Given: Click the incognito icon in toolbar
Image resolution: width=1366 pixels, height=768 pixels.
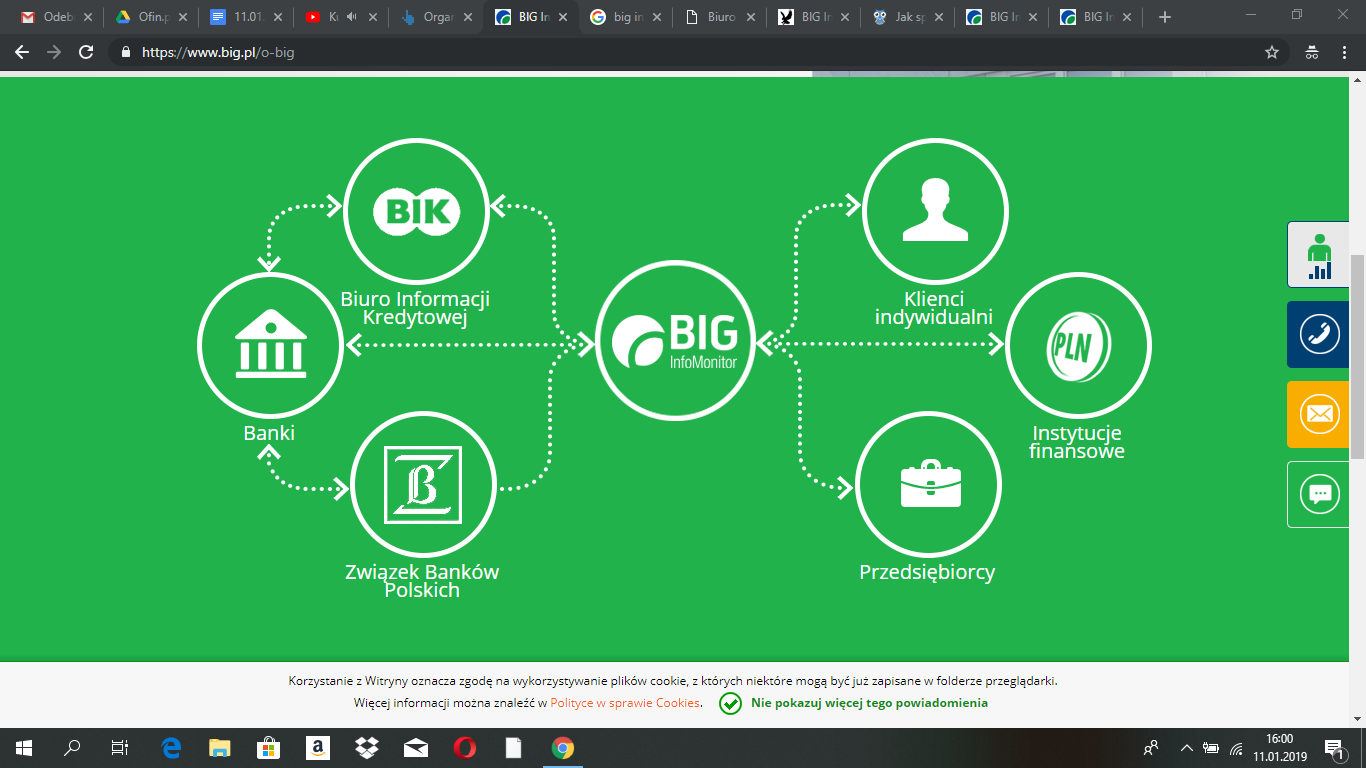Looking at the screenshot, I should [x=1312, y=52].
